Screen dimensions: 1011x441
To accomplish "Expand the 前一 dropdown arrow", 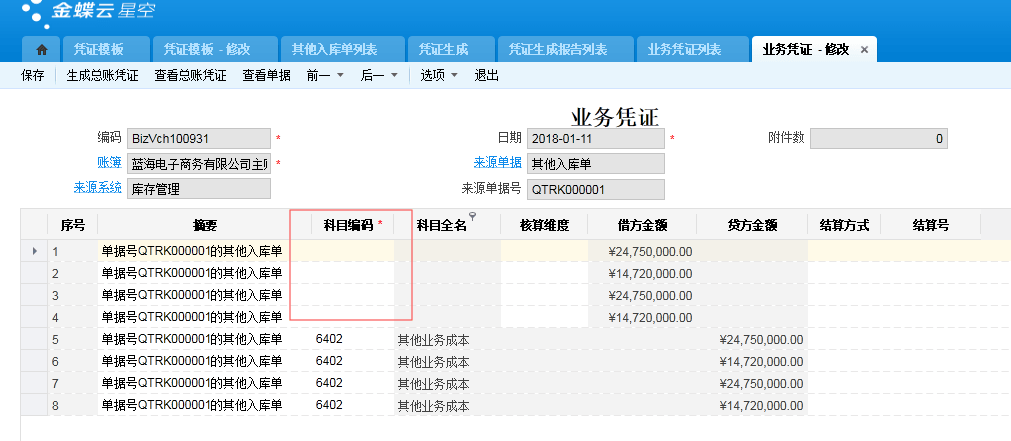I will 340,76.
